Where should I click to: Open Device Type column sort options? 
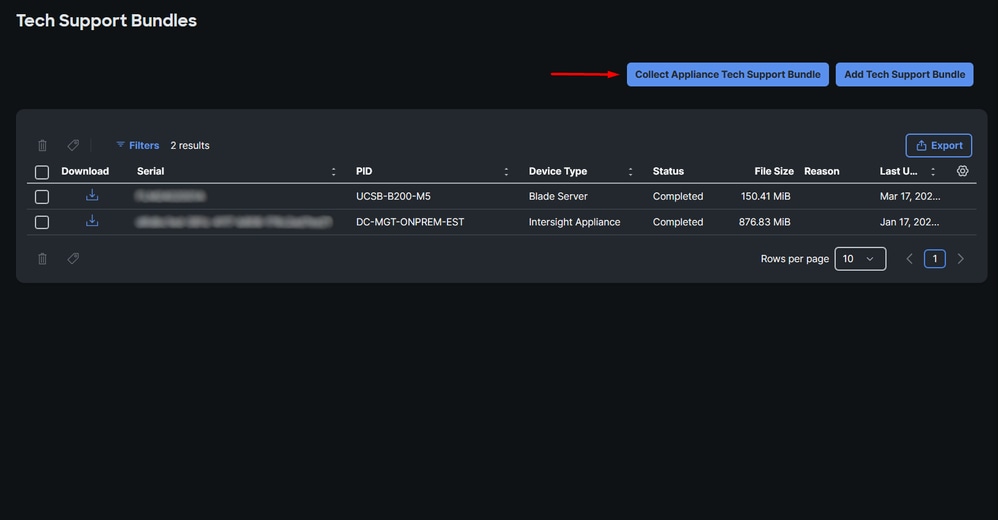point(630,171)
